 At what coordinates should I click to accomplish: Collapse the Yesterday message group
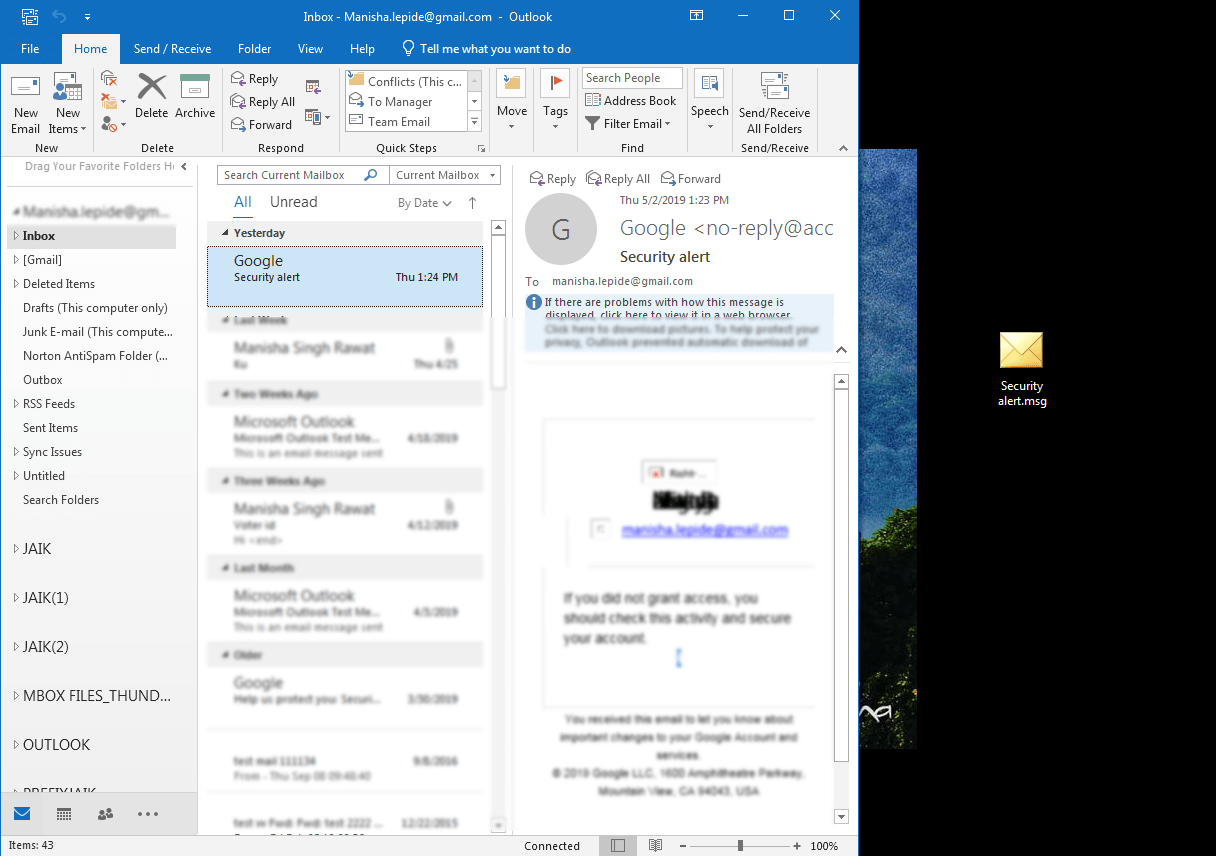pyautogui.click(x=227, y=233)
